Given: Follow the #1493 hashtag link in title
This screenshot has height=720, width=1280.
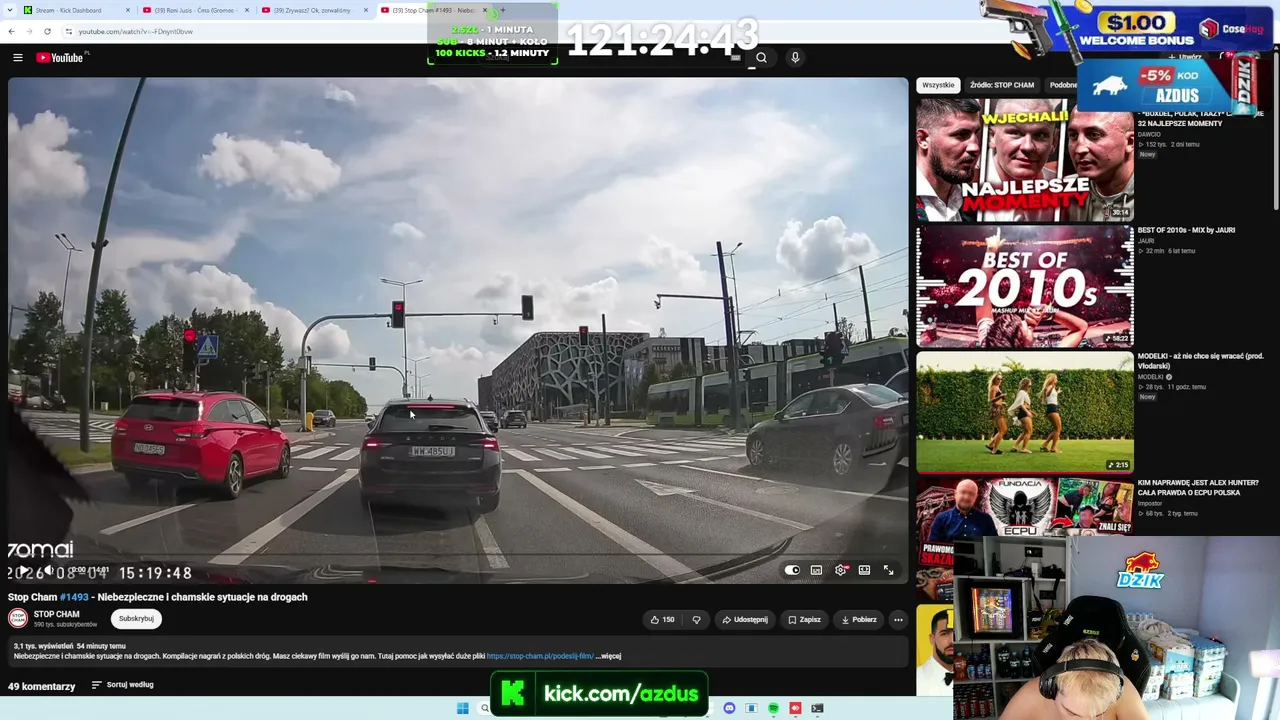Looking at the screenshot, I should (x=74, y=597).
